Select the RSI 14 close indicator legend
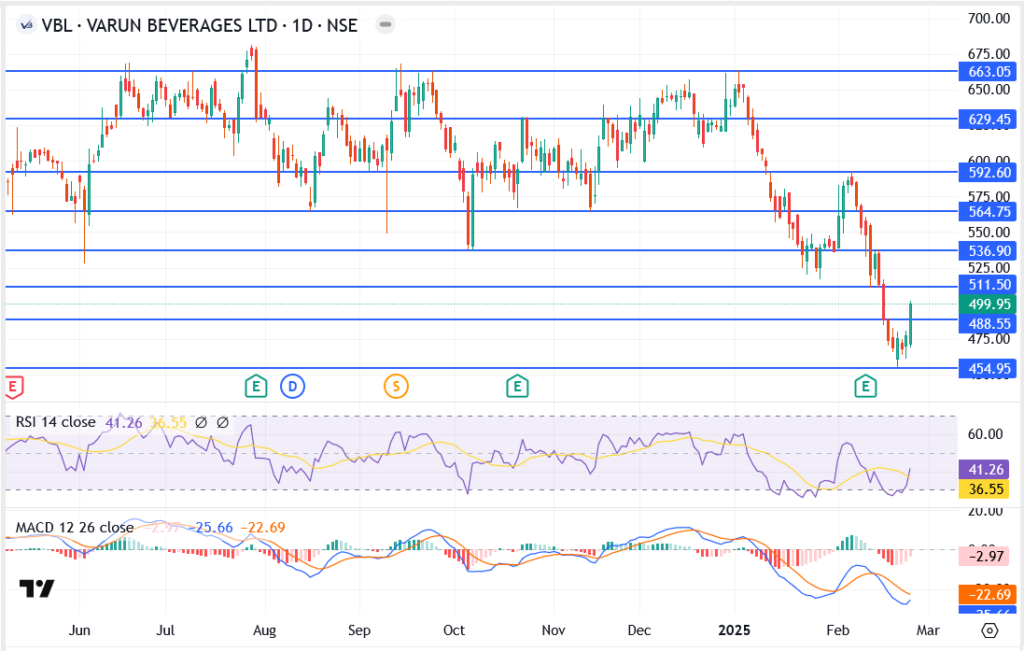 (x=55, y=423)
